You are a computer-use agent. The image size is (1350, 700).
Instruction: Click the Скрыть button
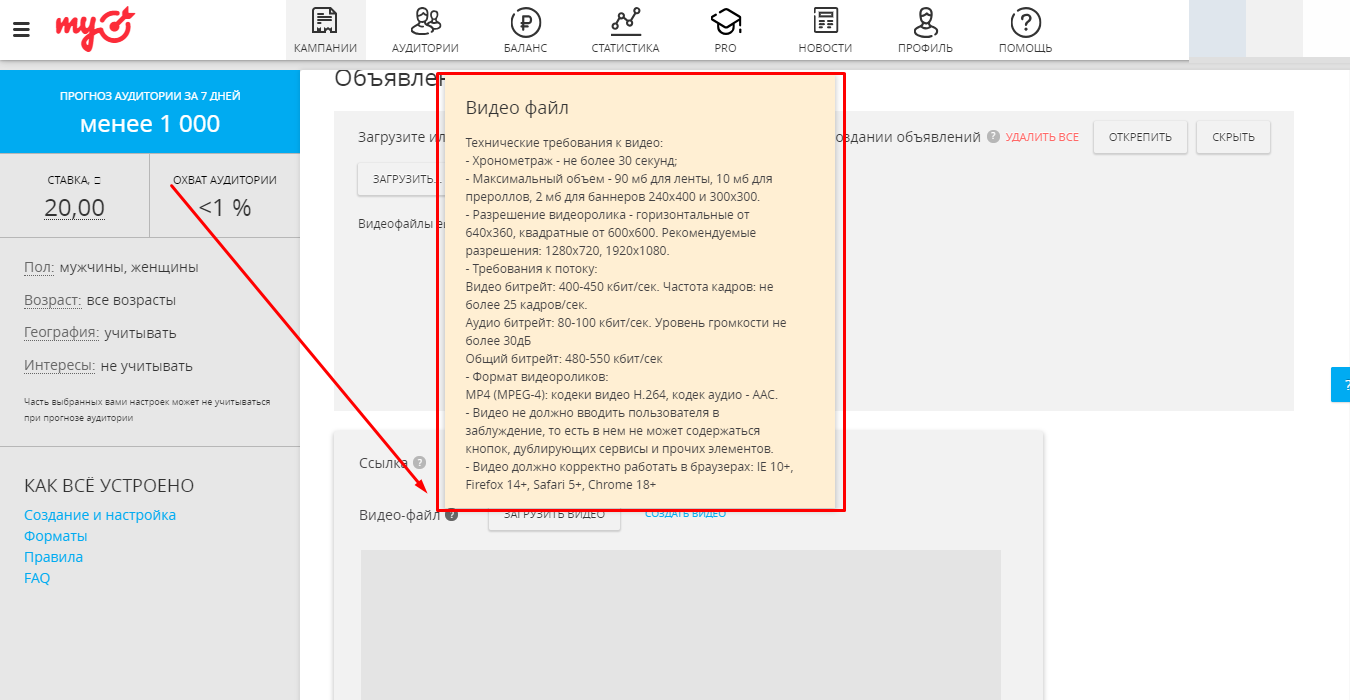click(1233, 137)
